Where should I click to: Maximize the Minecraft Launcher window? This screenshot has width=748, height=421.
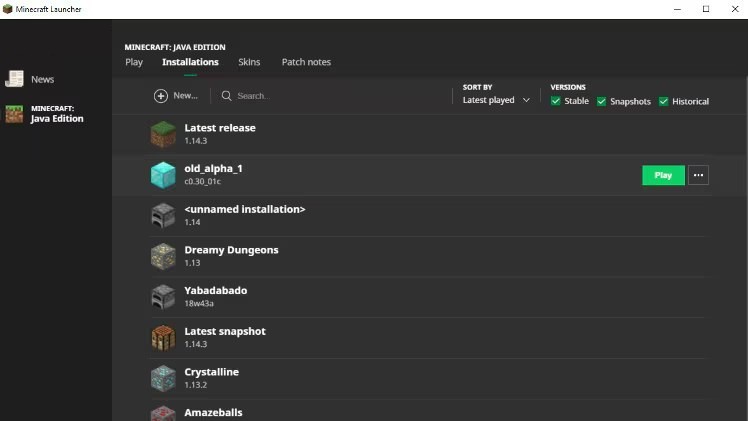coord(706,9)
